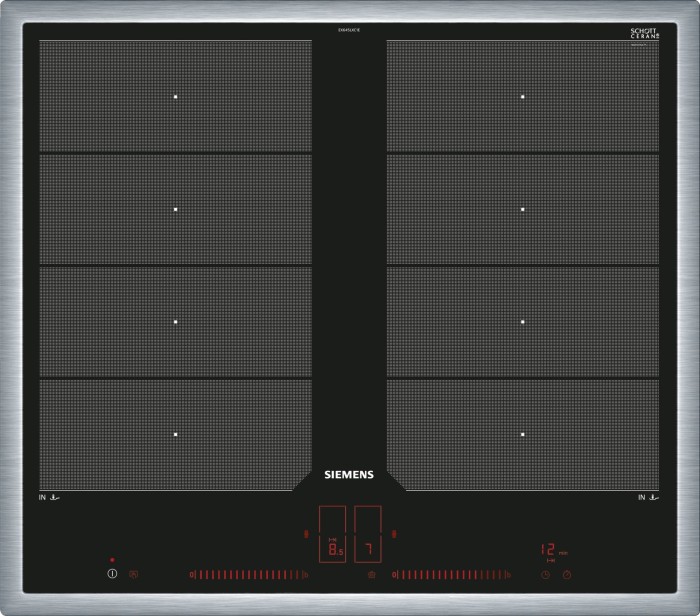Tap the pot icon between the sliders
This screenshot has height=616, width=700.
point(371,575)
